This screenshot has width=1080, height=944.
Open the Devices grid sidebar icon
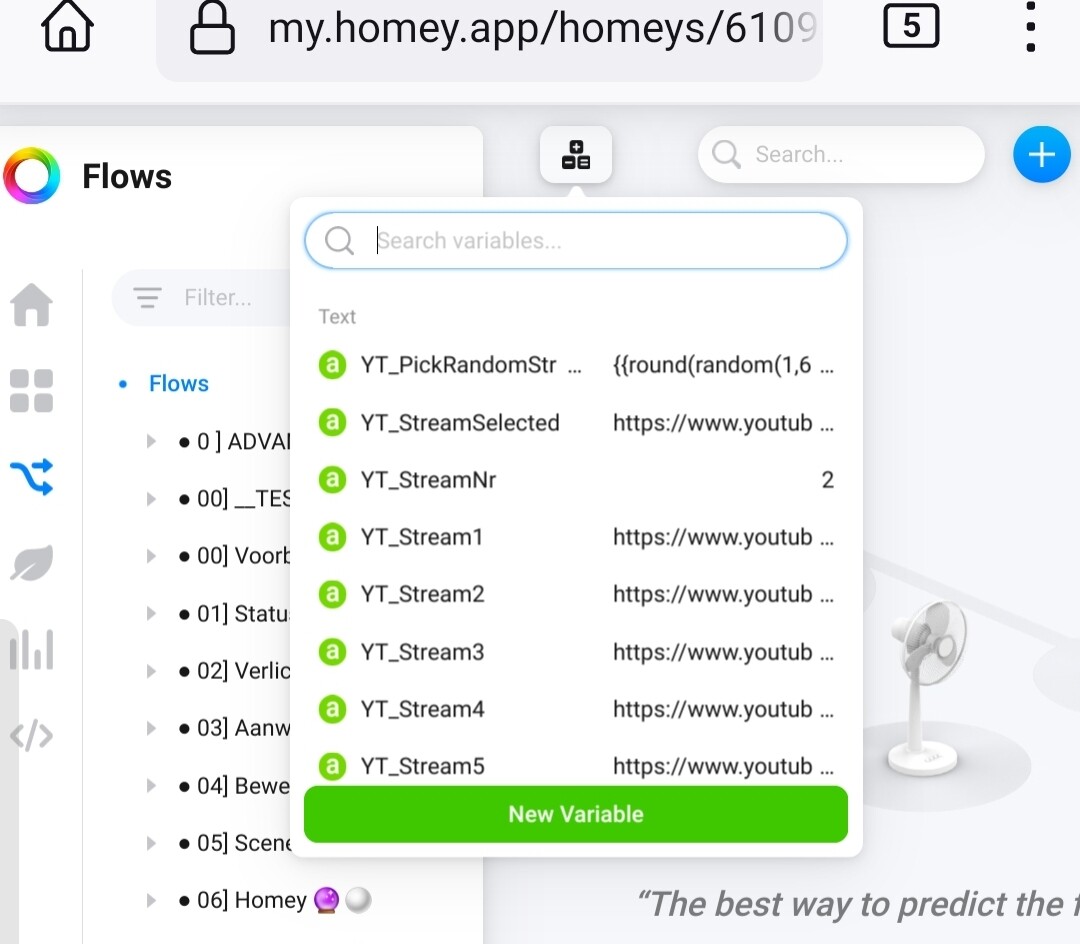pyautogui.click(x=31, y=390)
